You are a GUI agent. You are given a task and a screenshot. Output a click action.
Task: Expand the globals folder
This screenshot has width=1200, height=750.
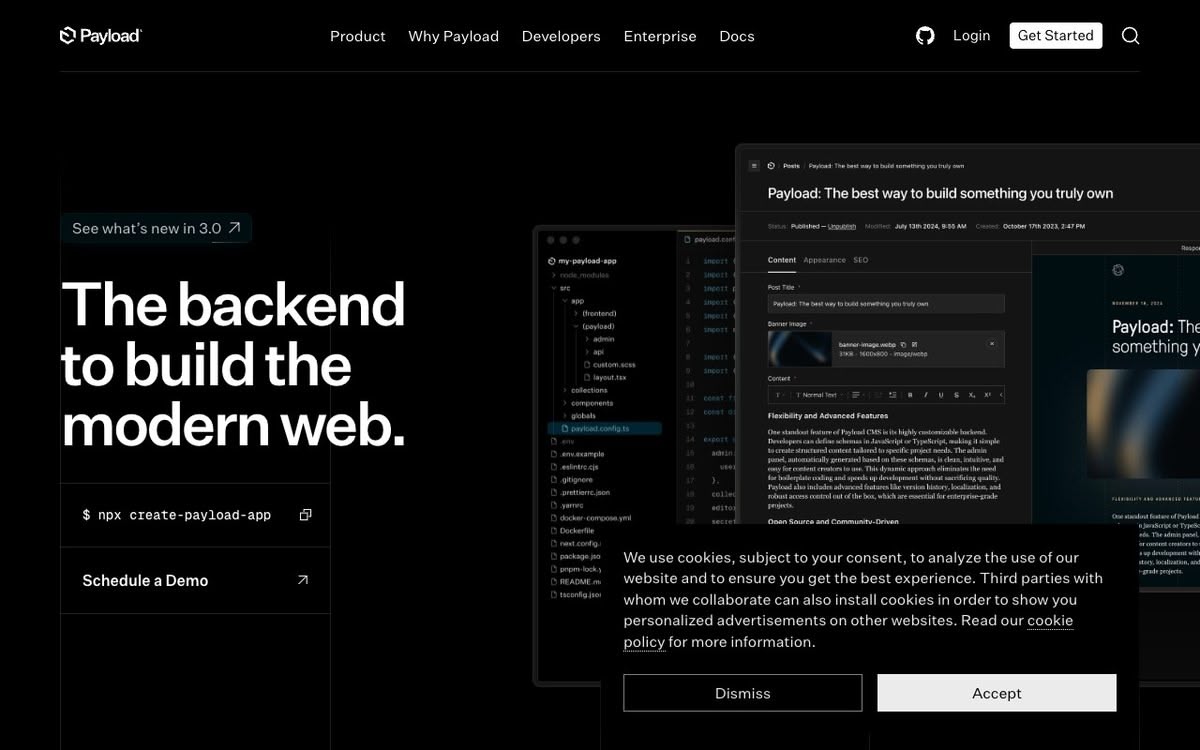[580, 416]
